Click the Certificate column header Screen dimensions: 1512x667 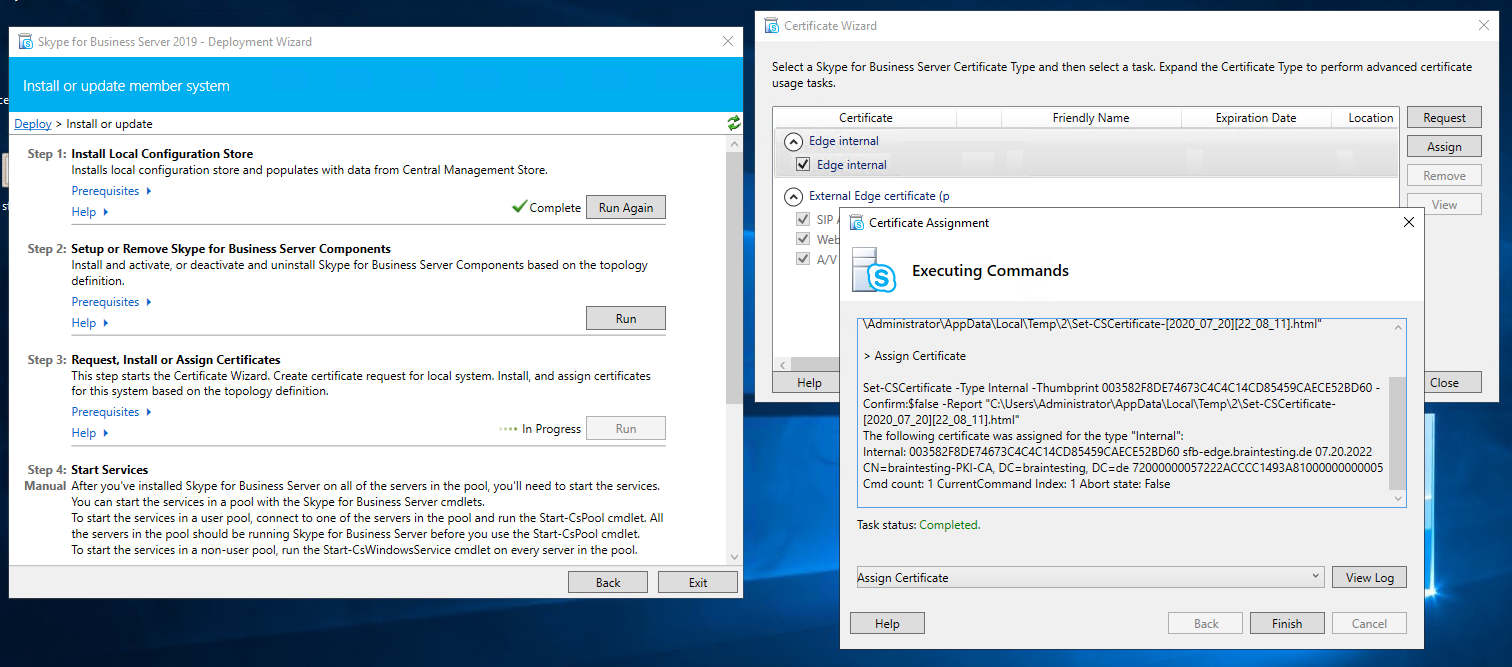point(865,118)
